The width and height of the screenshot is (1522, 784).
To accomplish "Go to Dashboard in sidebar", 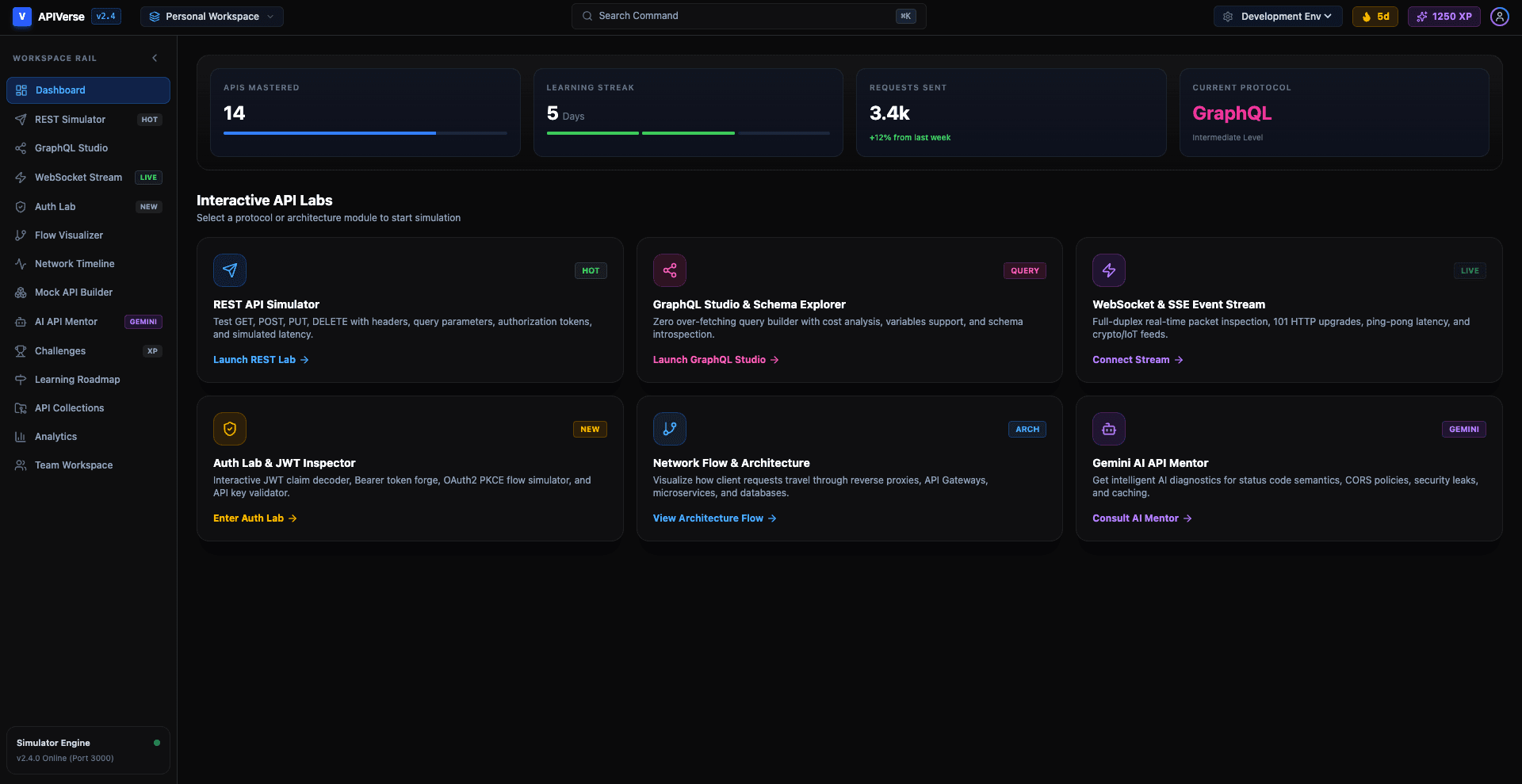I will pos(88,90).
